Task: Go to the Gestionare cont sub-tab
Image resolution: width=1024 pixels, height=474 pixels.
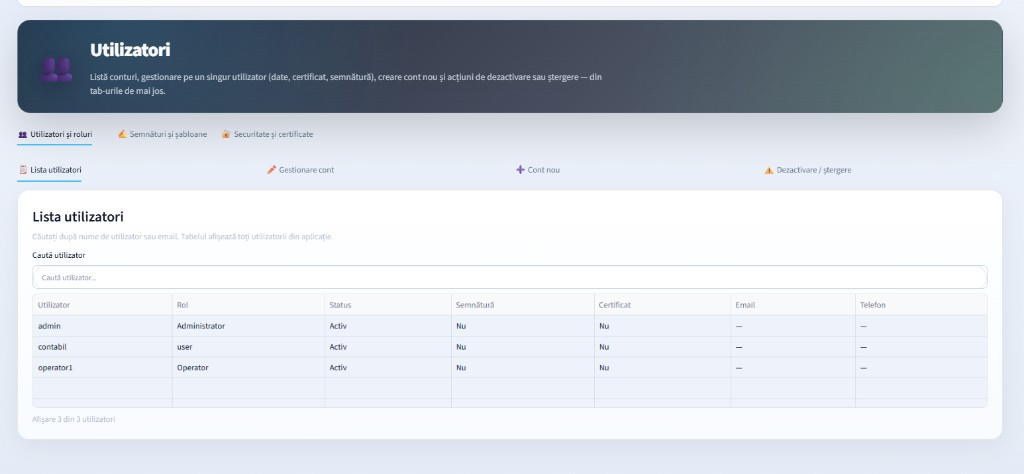Action: (300, 170)
